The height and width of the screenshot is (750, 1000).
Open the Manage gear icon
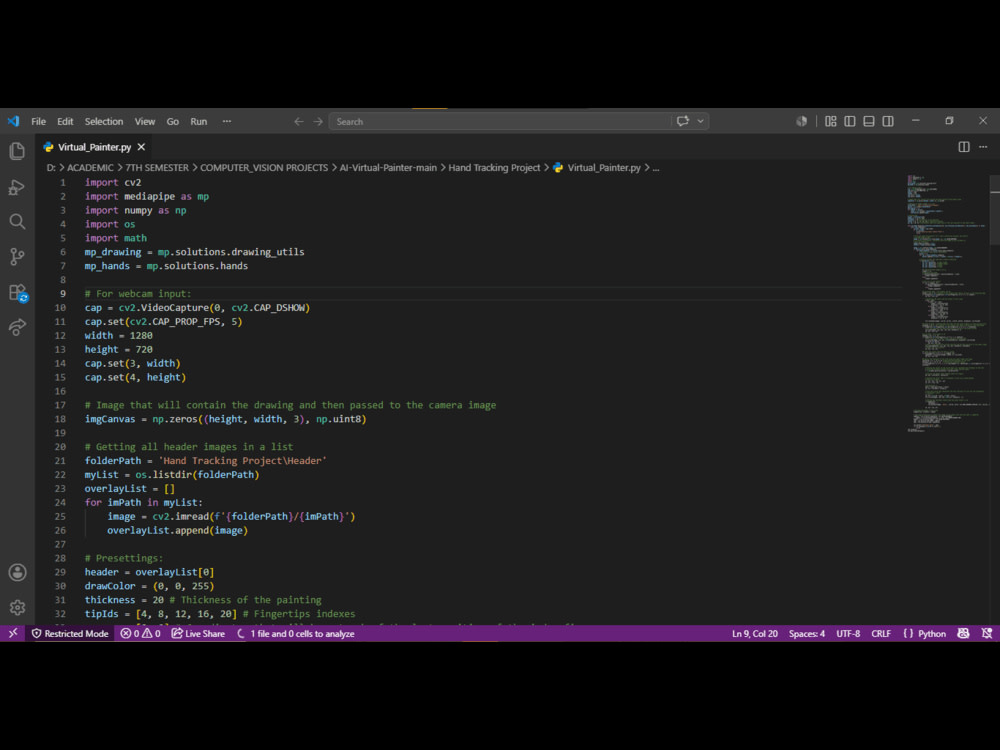pyautogui.click(x=17, y=607)
